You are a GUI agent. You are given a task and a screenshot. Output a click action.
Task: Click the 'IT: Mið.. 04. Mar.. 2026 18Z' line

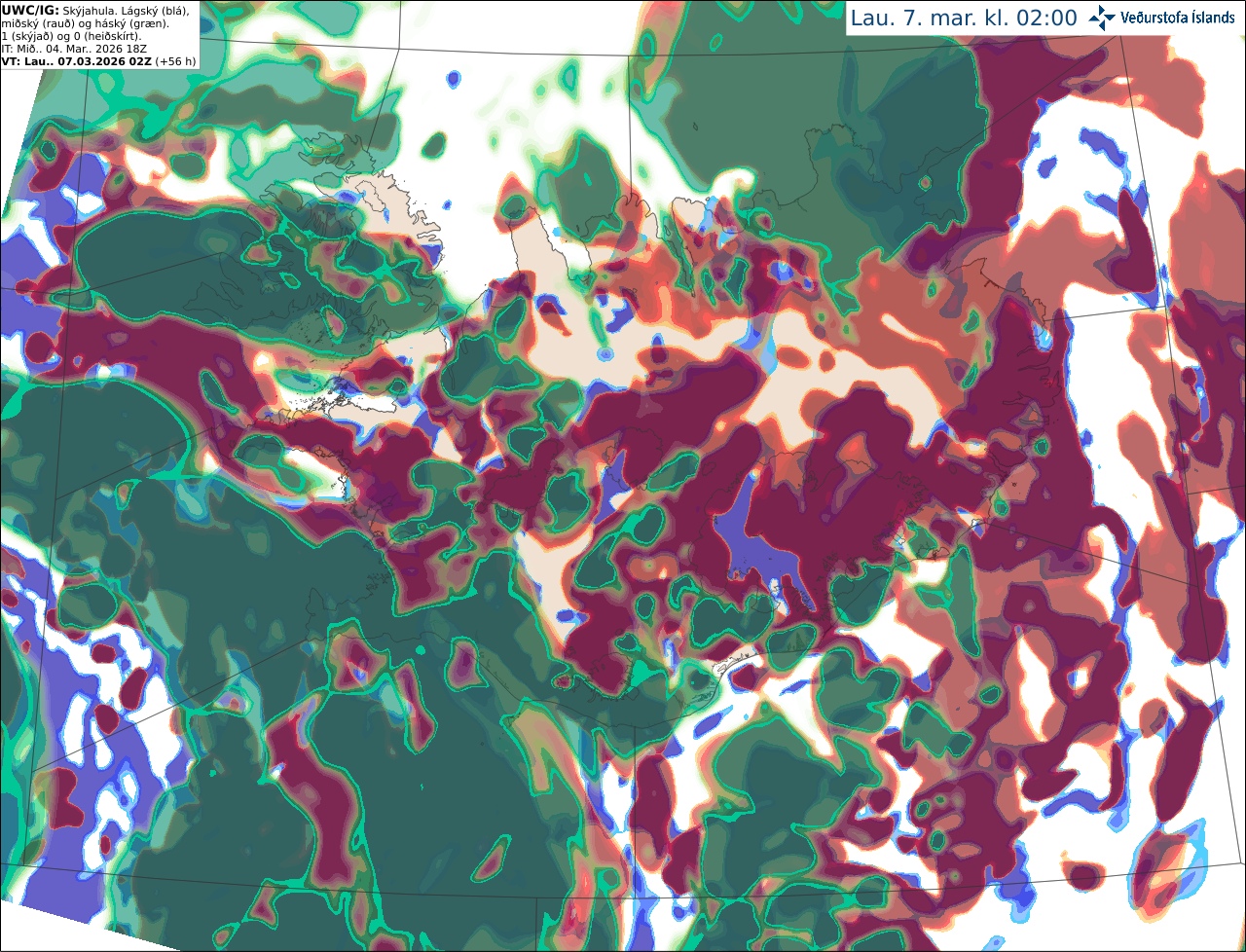[75, 48]
